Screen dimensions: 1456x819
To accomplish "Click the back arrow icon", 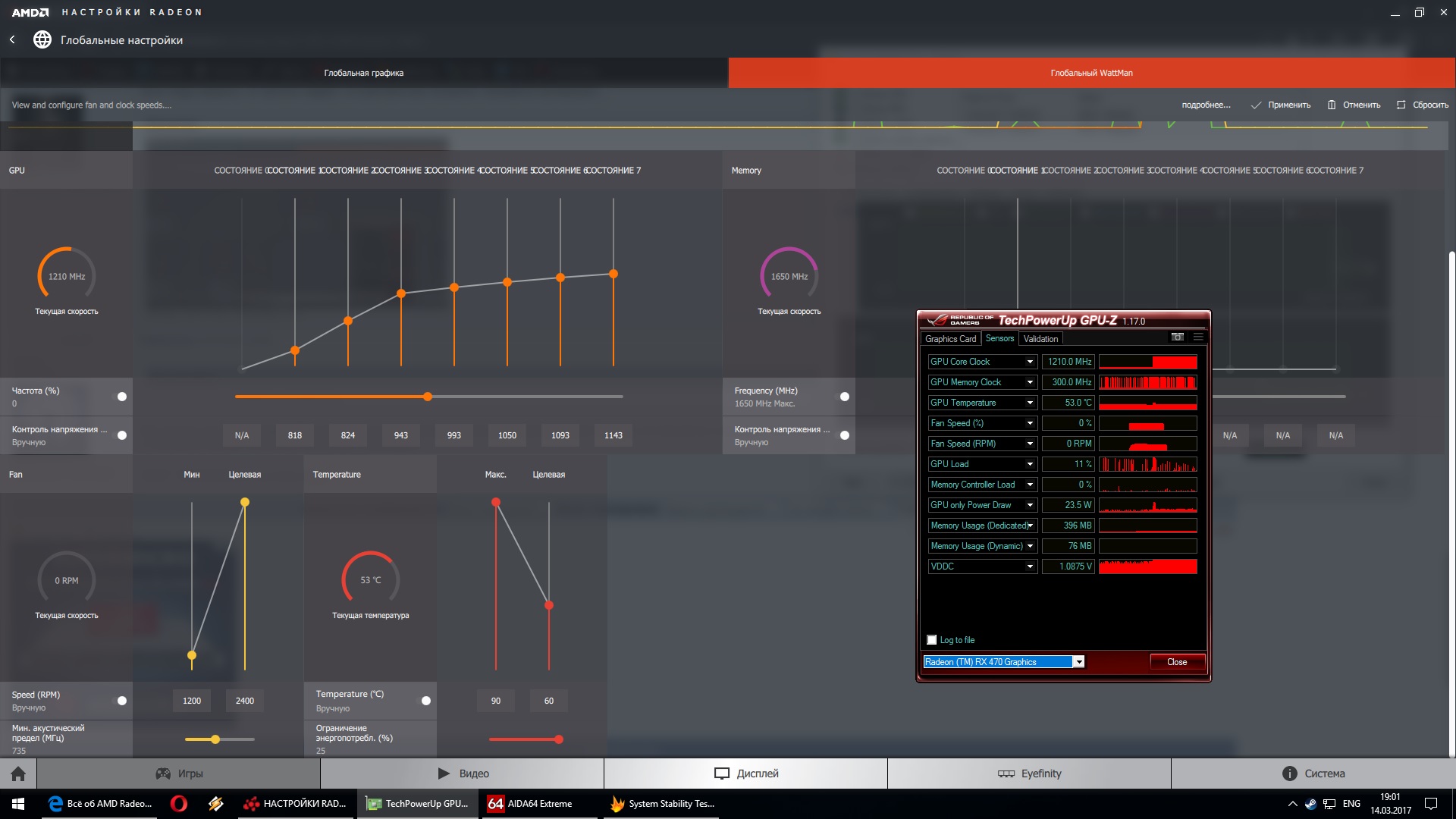I will [x=12, y=39].
